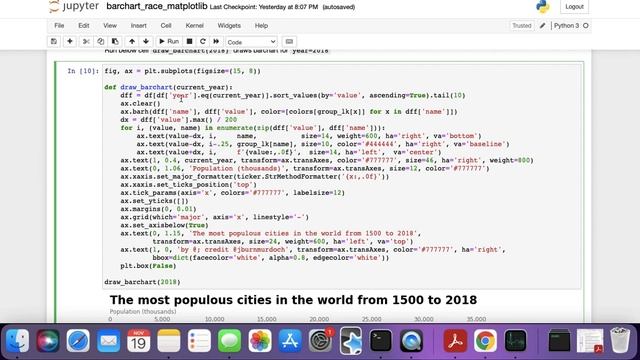This screenshot has width=640, height=360.
Task: Click the ax.set_yticks([]) line
Action: click(154, 201)
